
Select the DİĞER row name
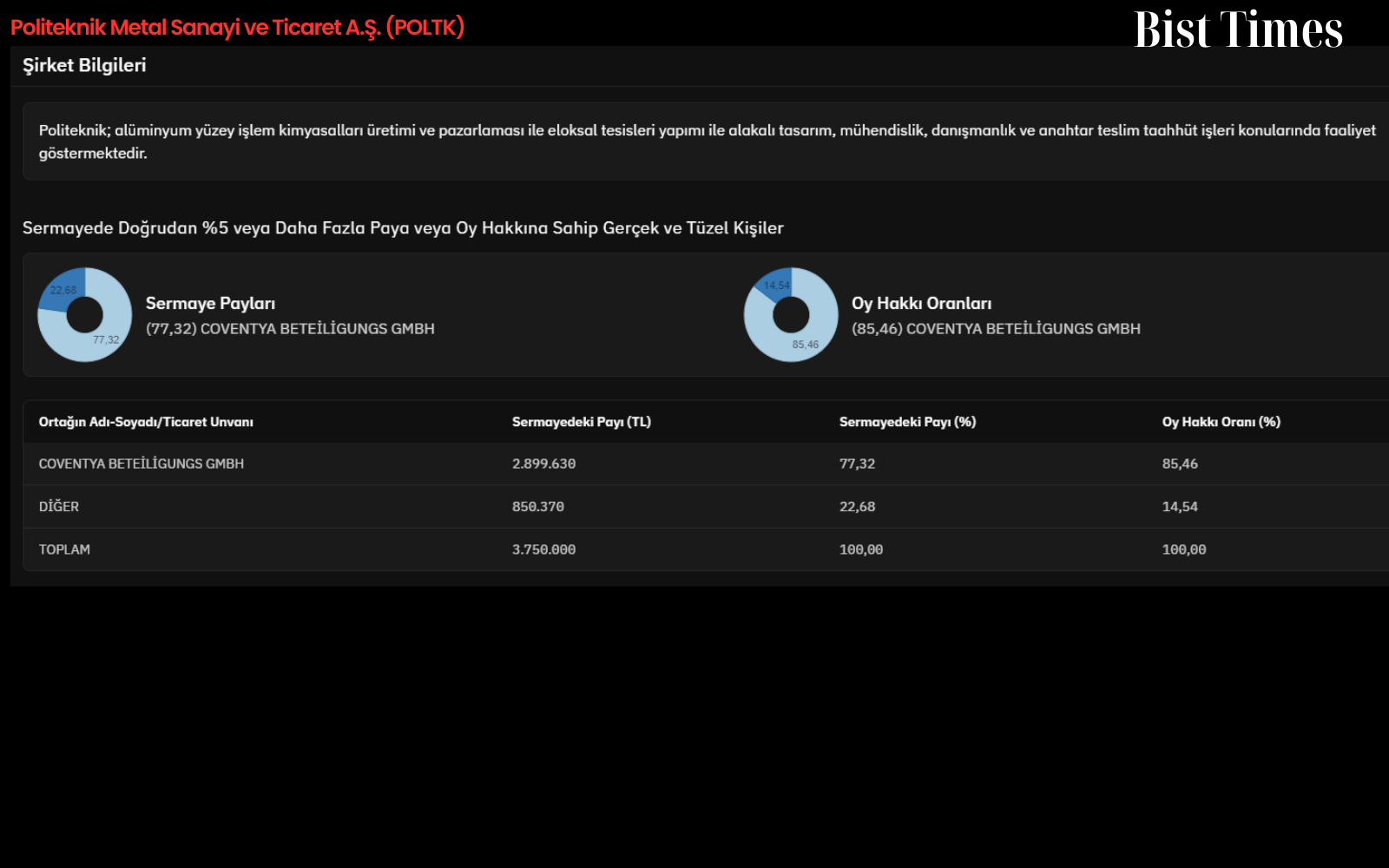click(59, 506)
